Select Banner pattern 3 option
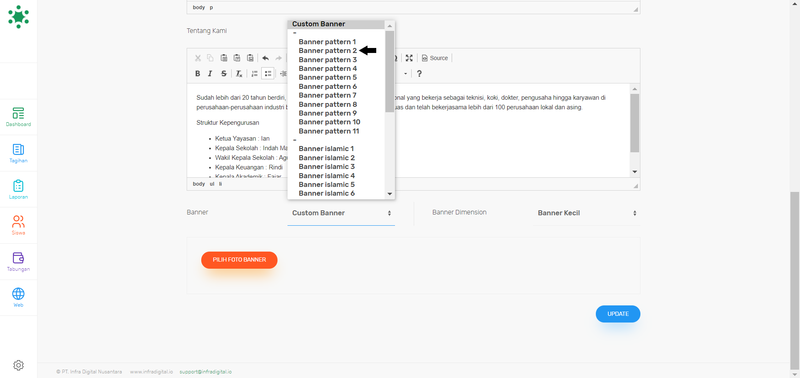Screen dimensions: 800x378 [x=328, y=60]
